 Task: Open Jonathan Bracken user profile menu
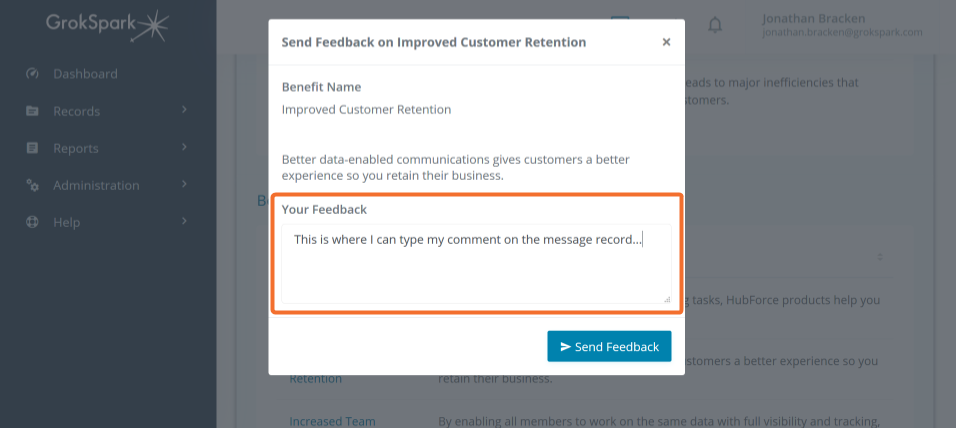pos(842,25)
